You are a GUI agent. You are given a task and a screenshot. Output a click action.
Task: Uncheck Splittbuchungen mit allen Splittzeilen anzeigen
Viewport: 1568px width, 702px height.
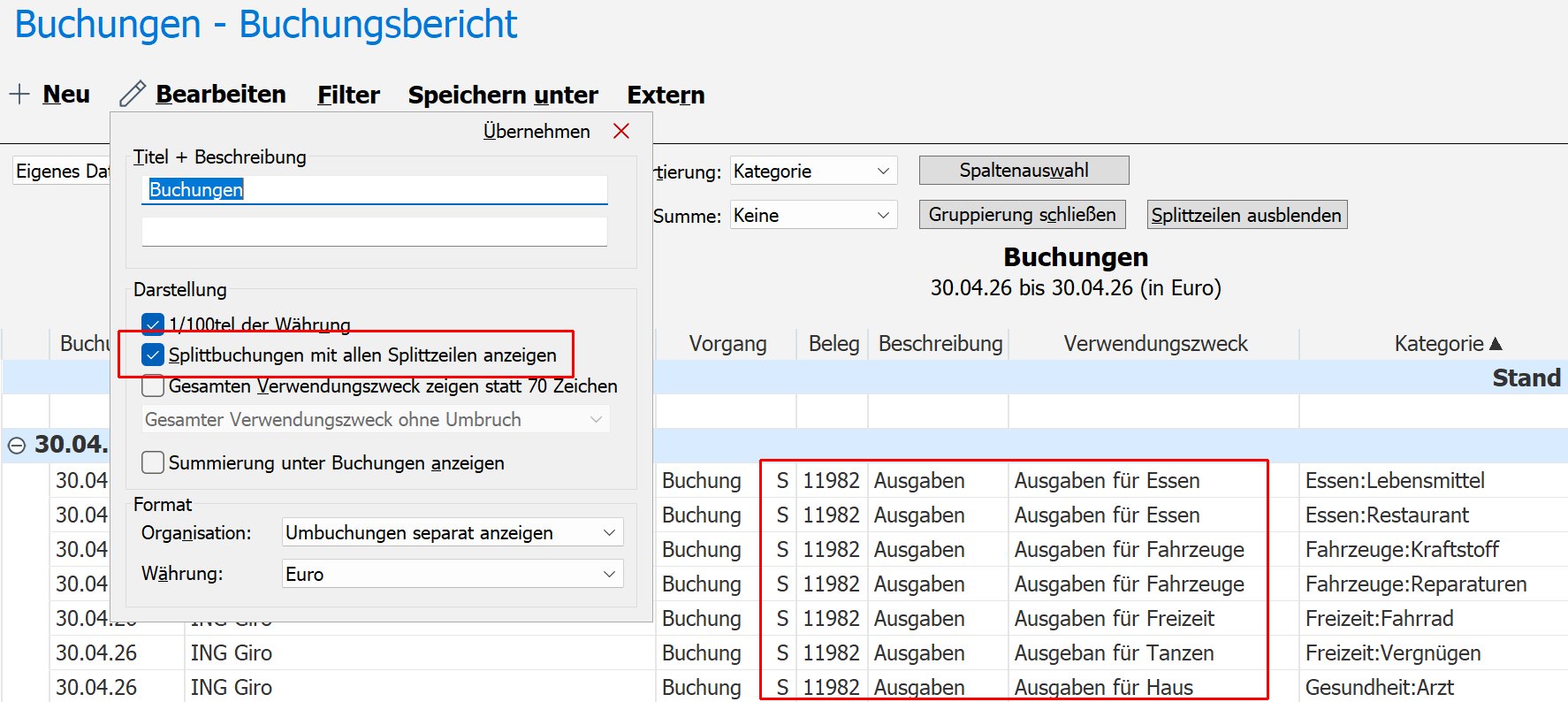[153, 355]
